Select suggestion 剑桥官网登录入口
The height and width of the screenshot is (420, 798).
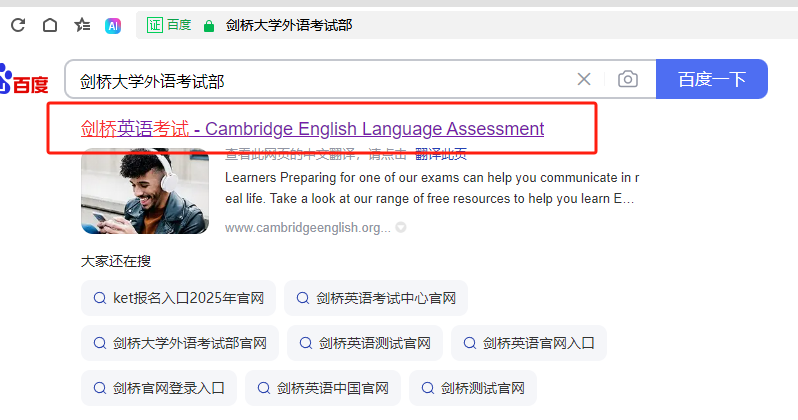(159, 388)
